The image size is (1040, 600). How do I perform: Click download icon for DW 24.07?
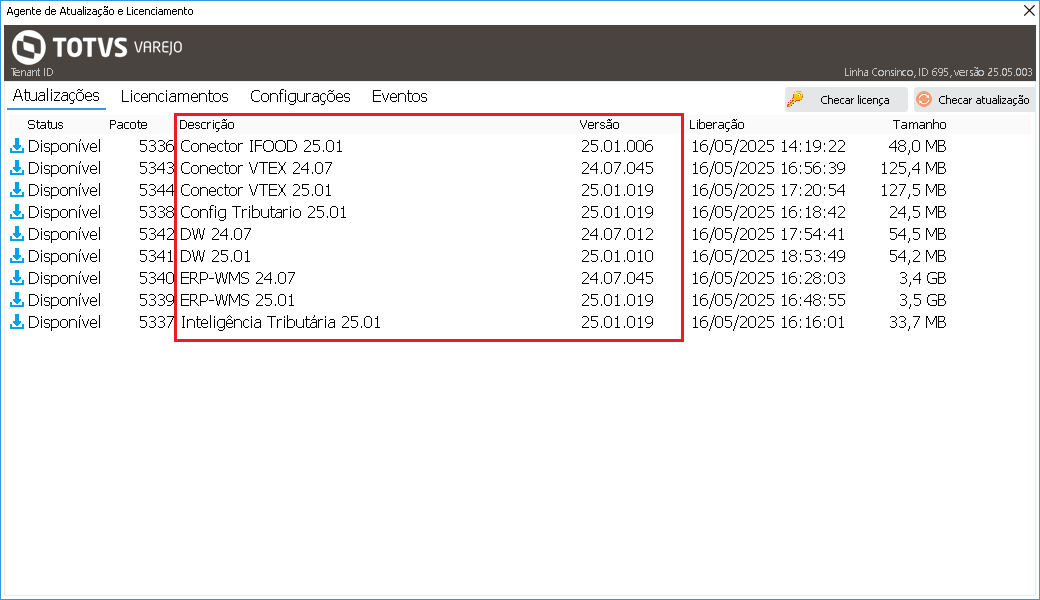click(17, 233)
